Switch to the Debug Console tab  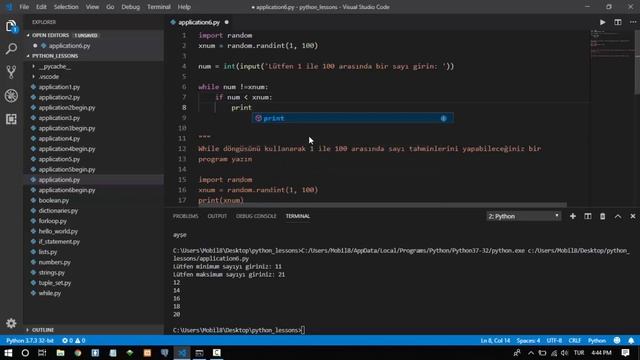click(256, 216)
